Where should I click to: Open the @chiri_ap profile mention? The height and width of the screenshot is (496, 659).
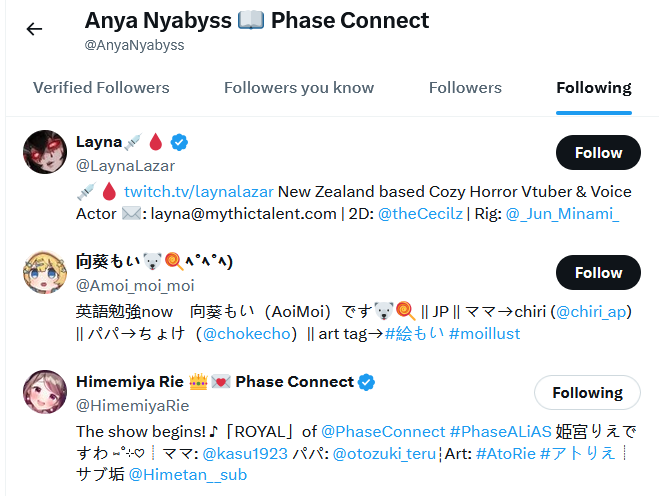coord(591,312)
